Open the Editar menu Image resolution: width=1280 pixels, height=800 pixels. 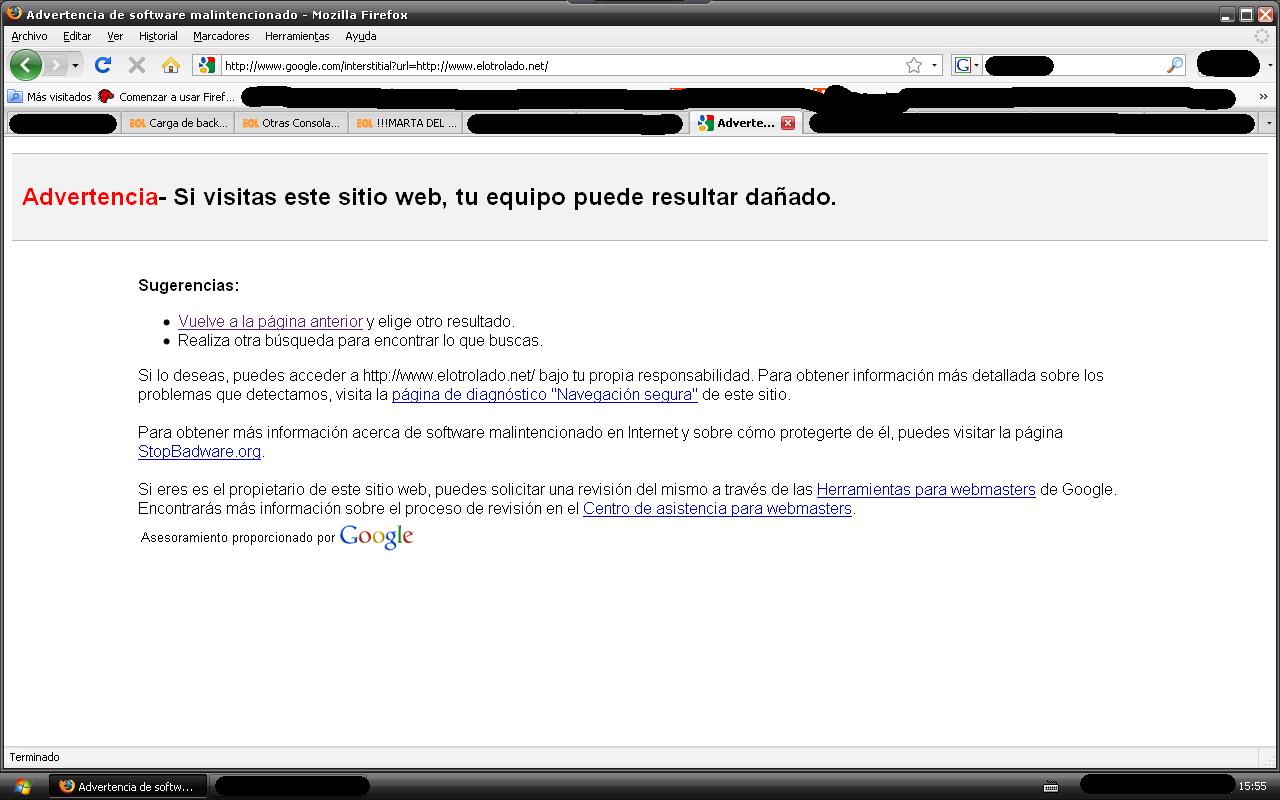pos(77,36)
